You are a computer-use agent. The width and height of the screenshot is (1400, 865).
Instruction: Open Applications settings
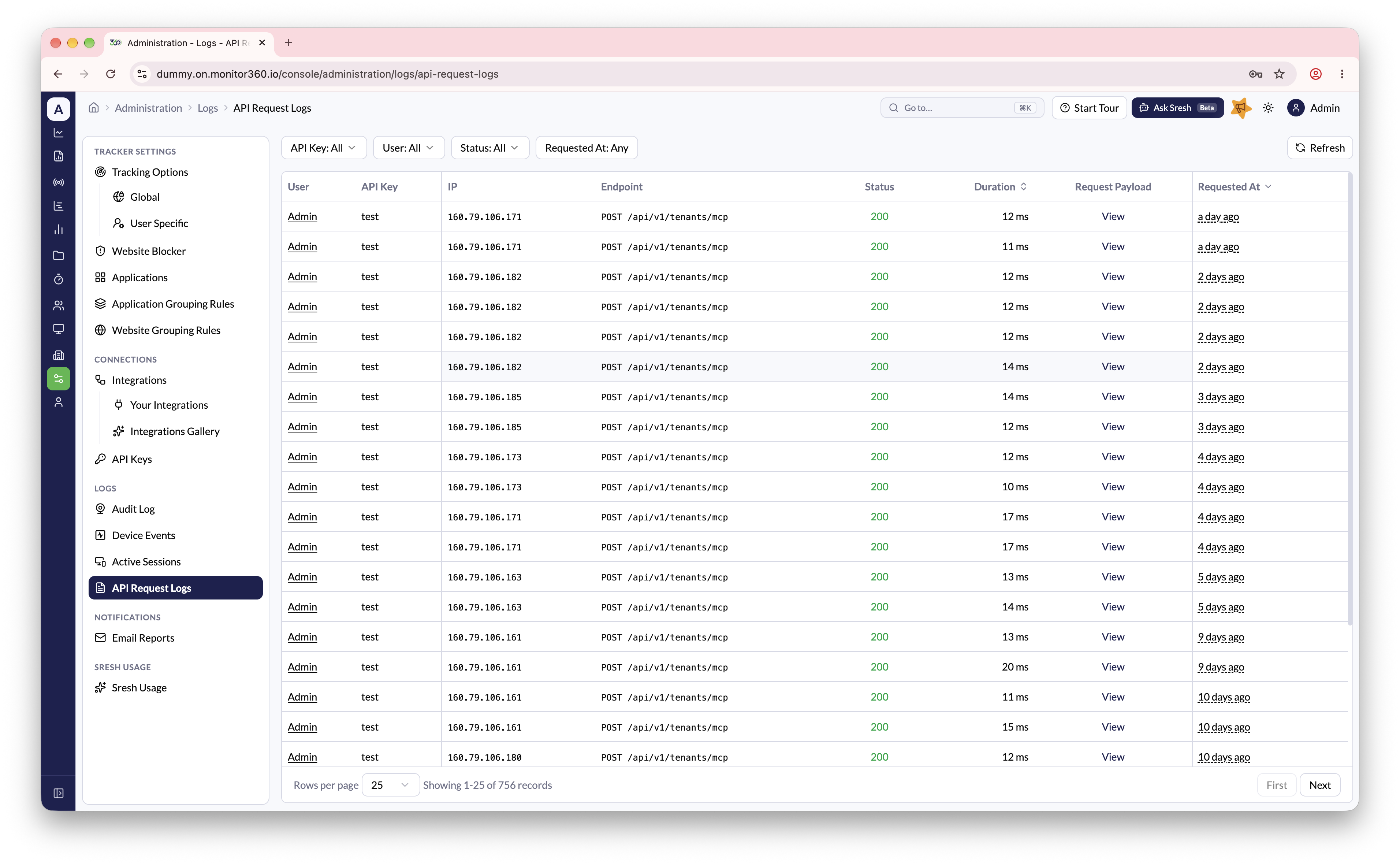point(175,278)
